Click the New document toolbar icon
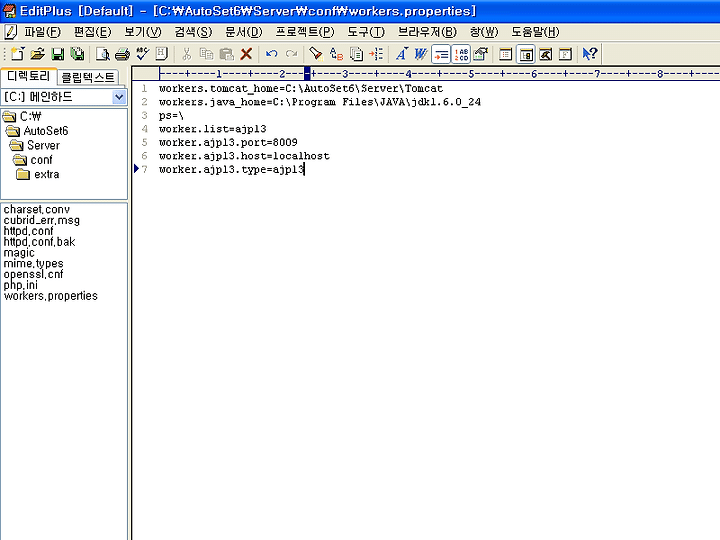720x540 pixels. (17, 54)
